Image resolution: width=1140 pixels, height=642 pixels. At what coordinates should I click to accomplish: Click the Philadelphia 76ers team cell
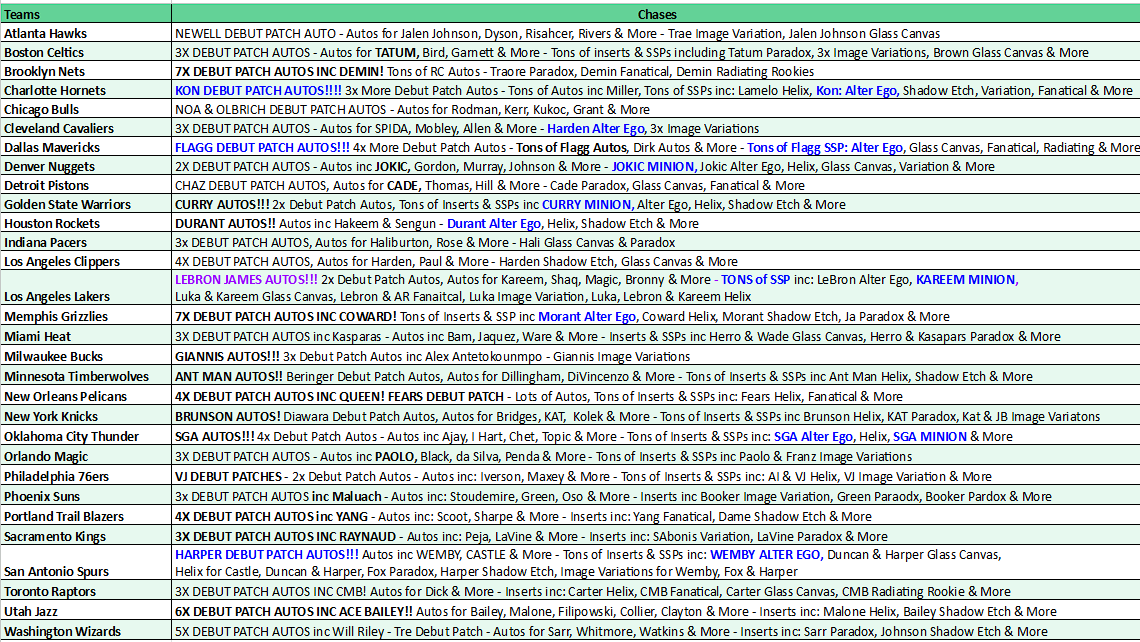pos(86,476)
